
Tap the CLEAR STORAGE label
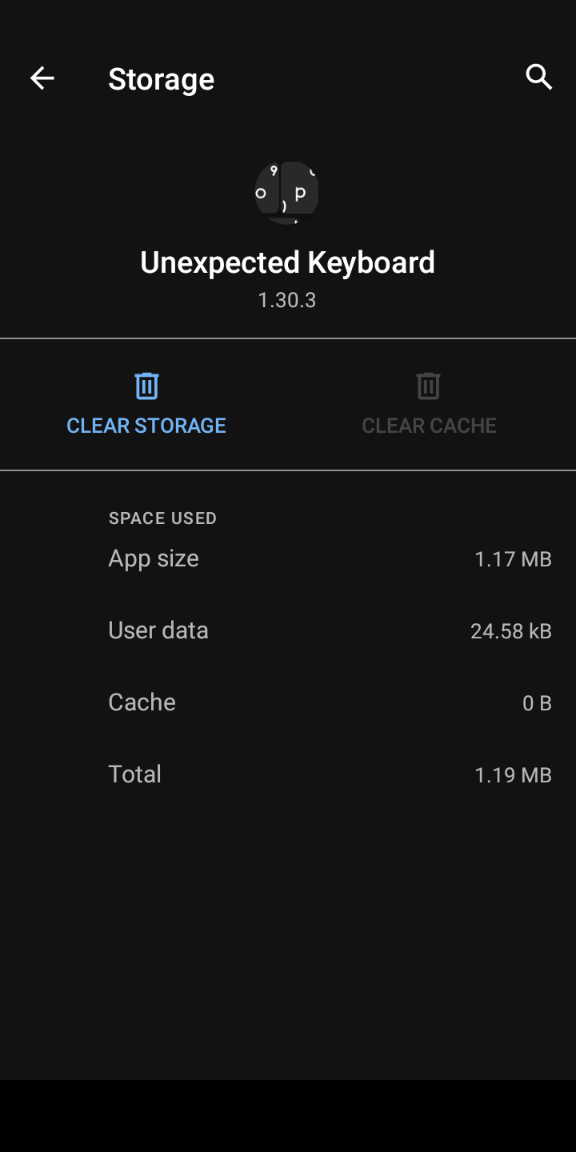[x=146, y=426]
